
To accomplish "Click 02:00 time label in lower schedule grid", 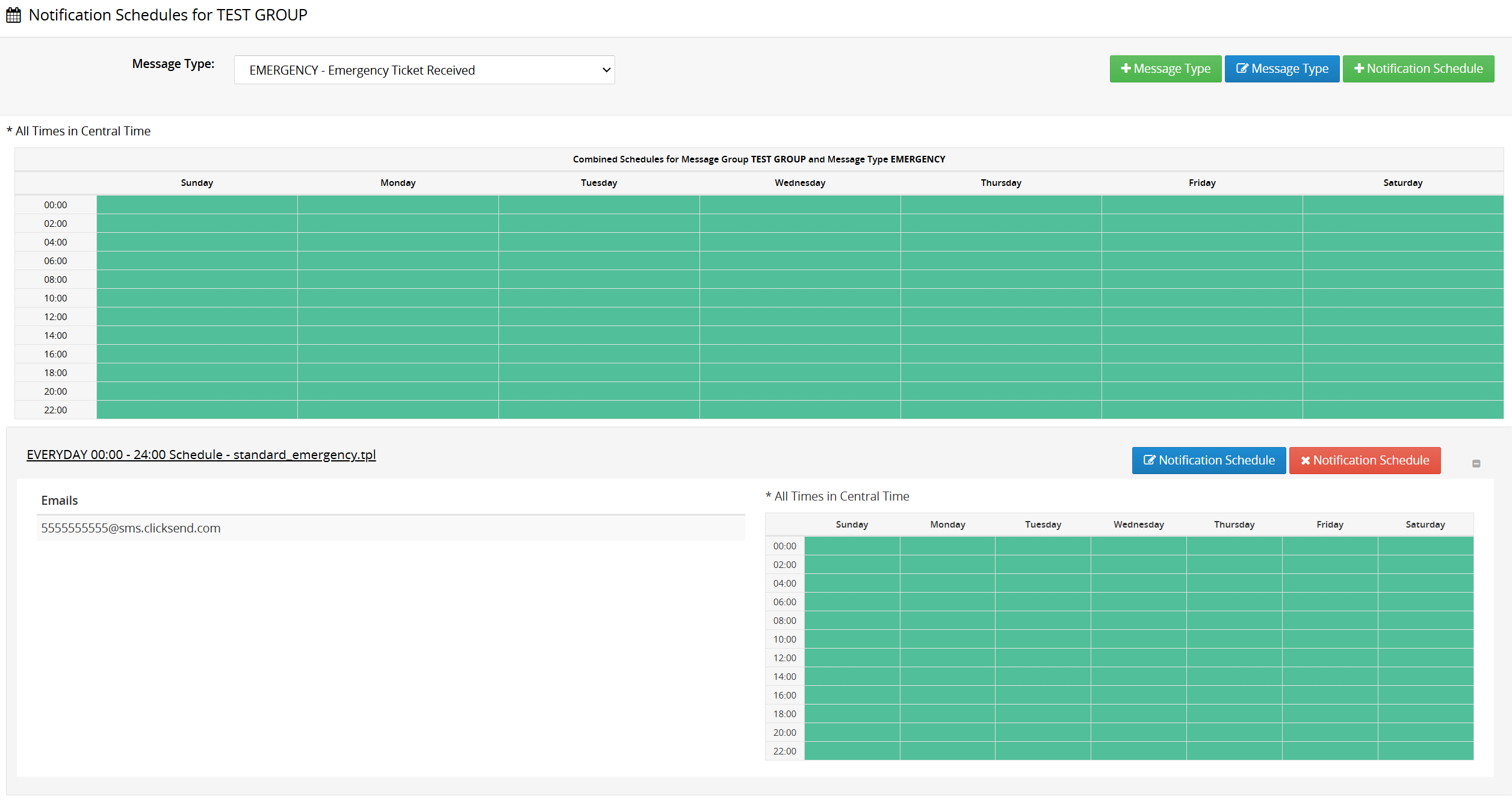I will coord(784,565).
